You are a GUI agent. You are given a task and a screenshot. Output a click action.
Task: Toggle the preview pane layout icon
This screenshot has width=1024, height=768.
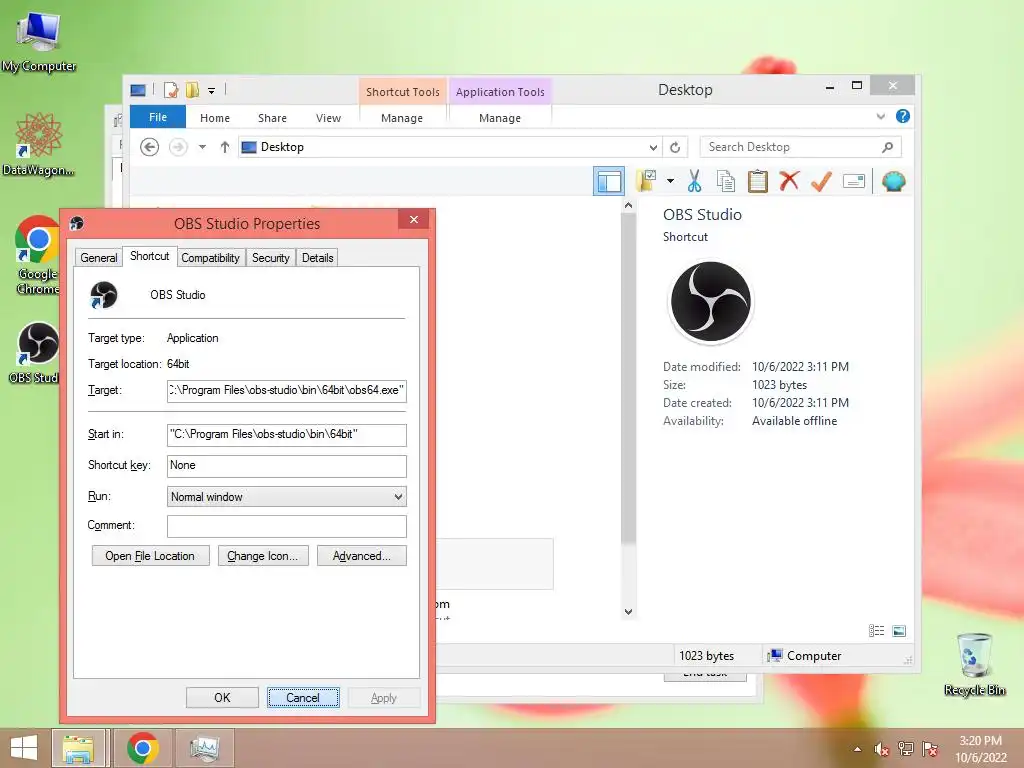pos(609,181)
